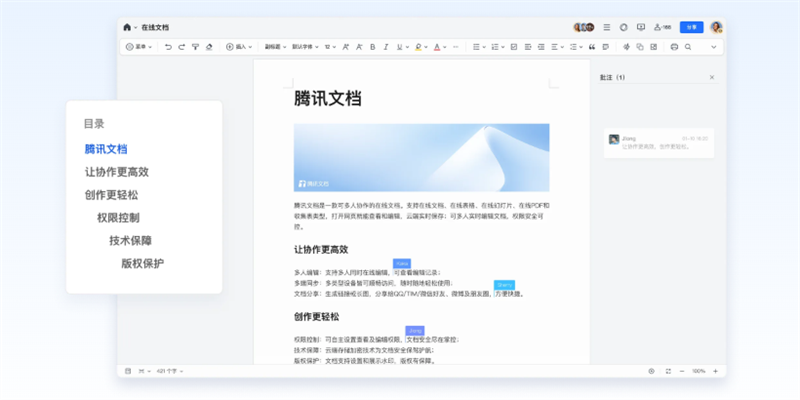This screenshot has width=800, height=400.
Task: Open the word count dropdown
Action: (x=170, y=371)
